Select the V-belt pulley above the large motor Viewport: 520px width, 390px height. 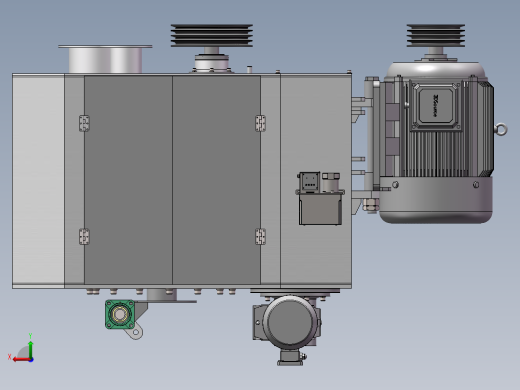click(x=436, y=35)
